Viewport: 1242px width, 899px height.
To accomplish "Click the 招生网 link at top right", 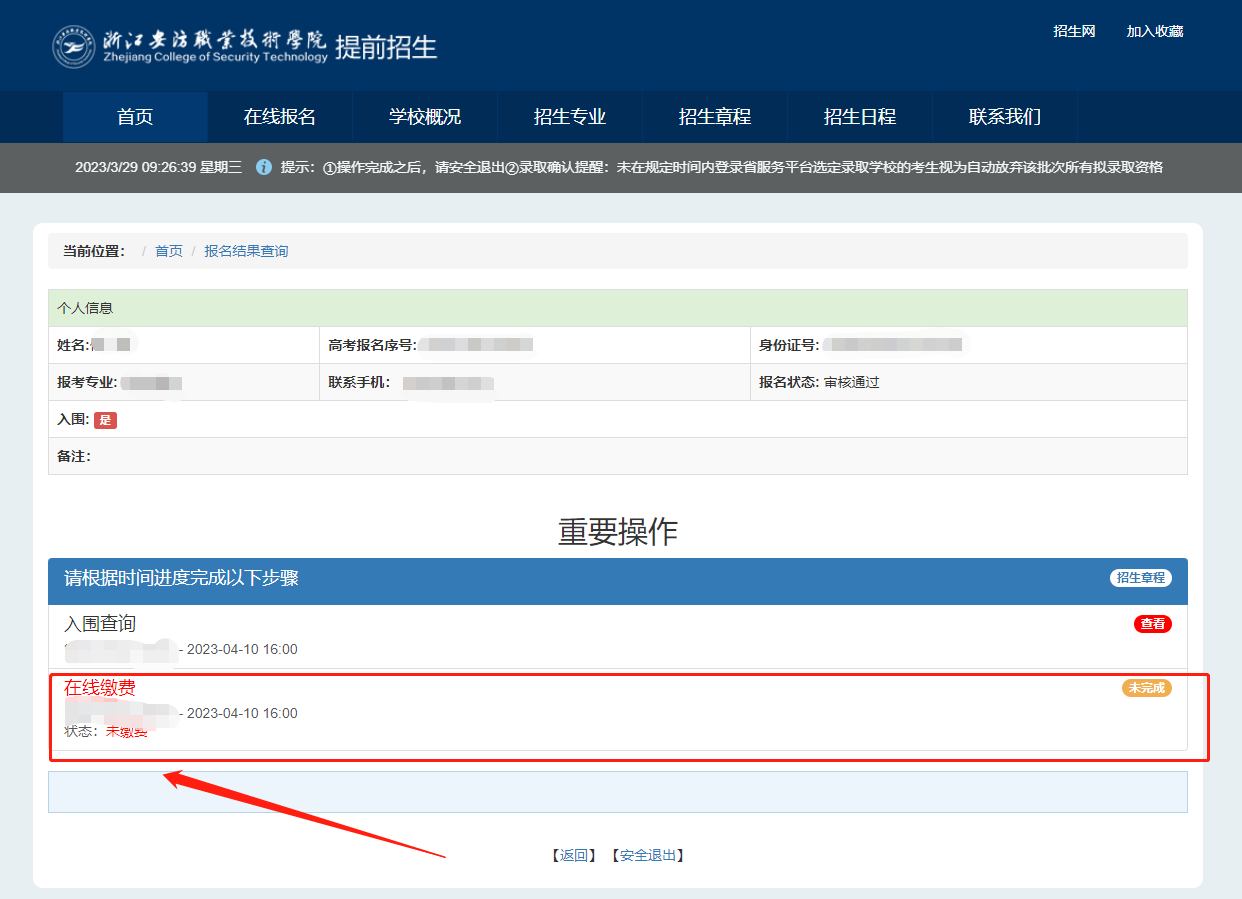I will [1074, 32].
